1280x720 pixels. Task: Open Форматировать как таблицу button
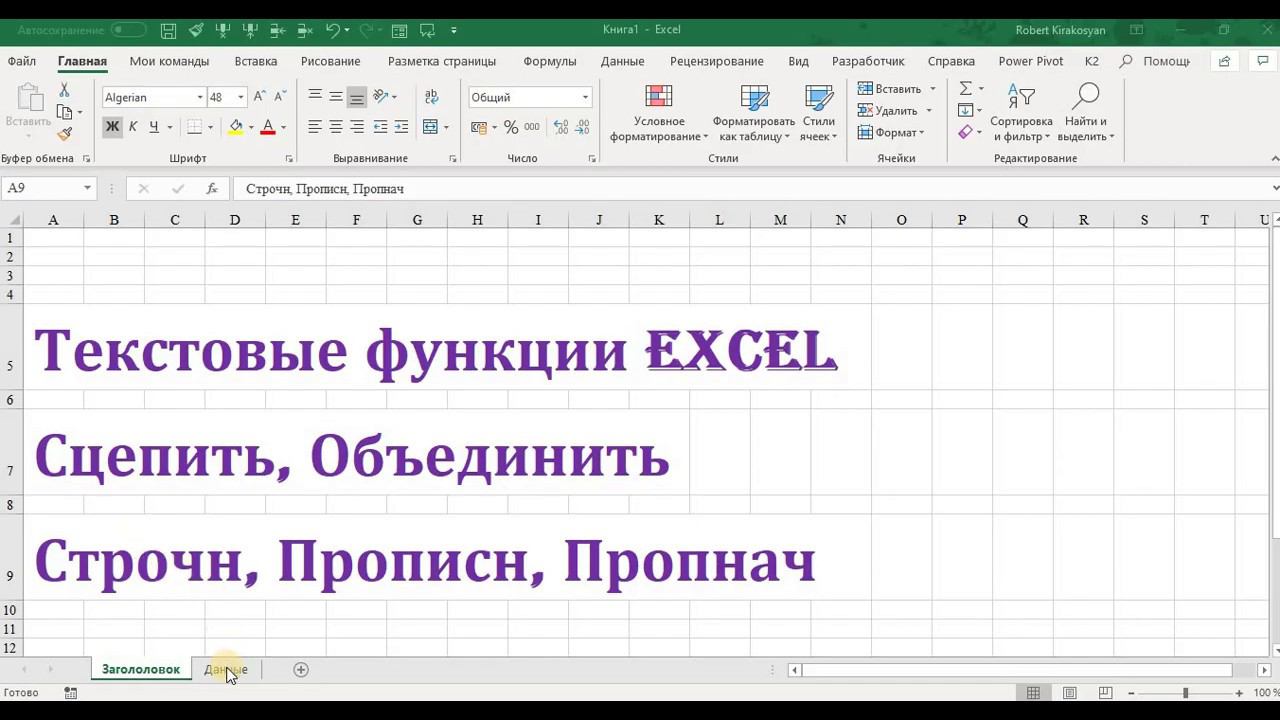[754, 113]
